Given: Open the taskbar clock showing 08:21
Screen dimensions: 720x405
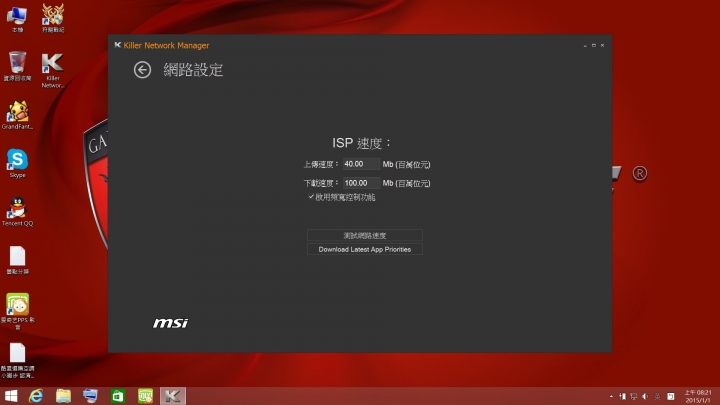Looking at the screenshot, I should pyautogui.click(x=698, y=396).
